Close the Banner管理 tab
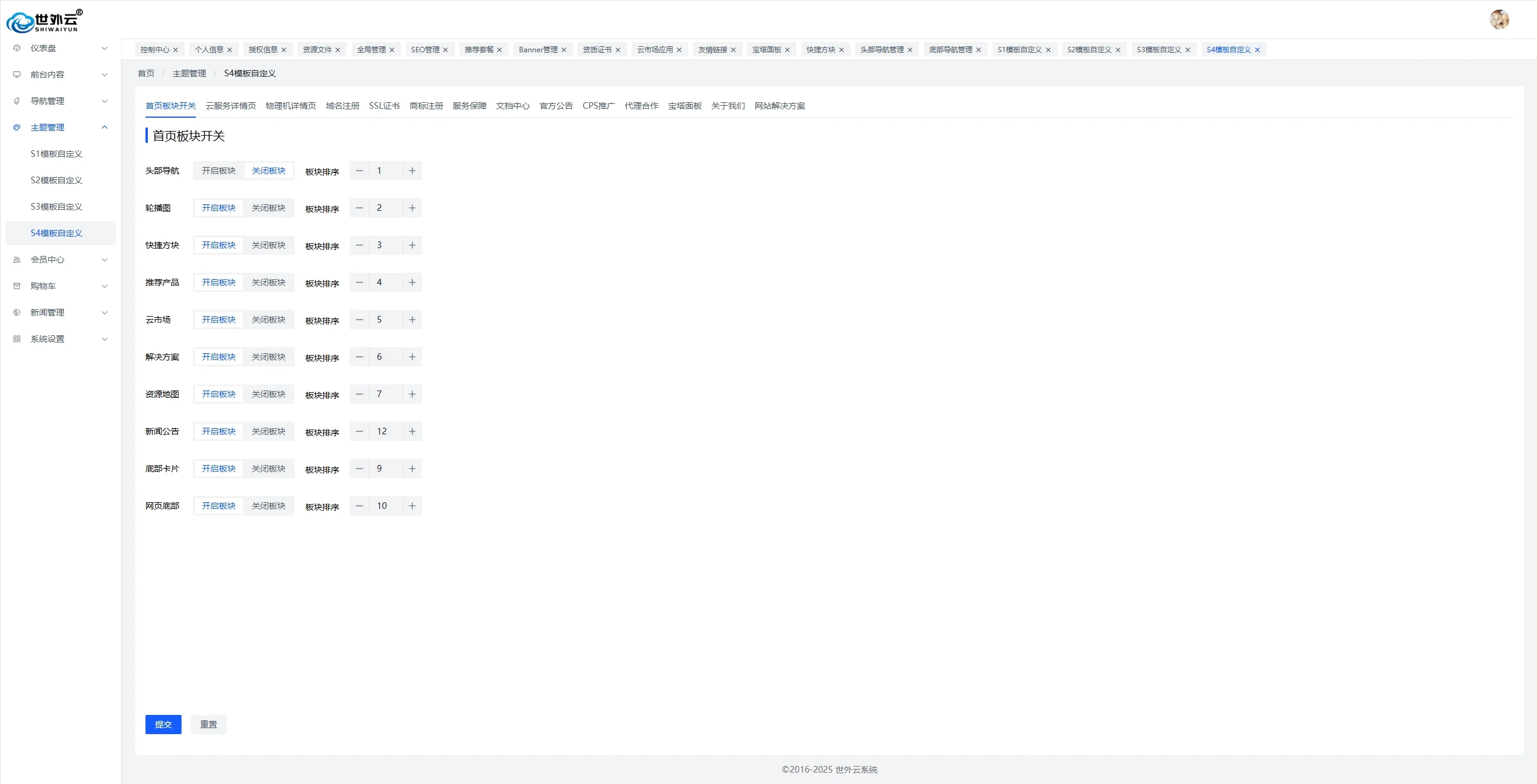This screenshot has height=784, width=1537. click(564, 50)
